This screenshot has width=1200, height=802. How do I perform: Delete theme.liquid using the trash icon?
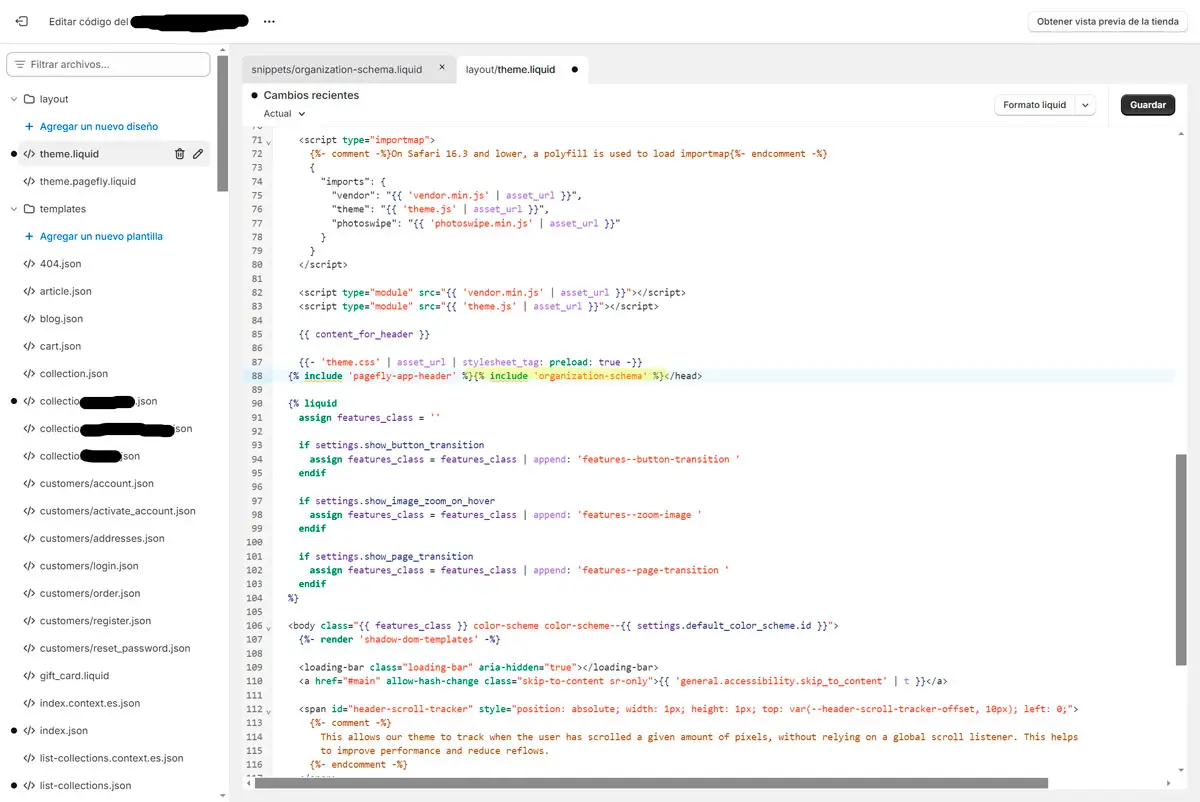click(x=180, y=154)
